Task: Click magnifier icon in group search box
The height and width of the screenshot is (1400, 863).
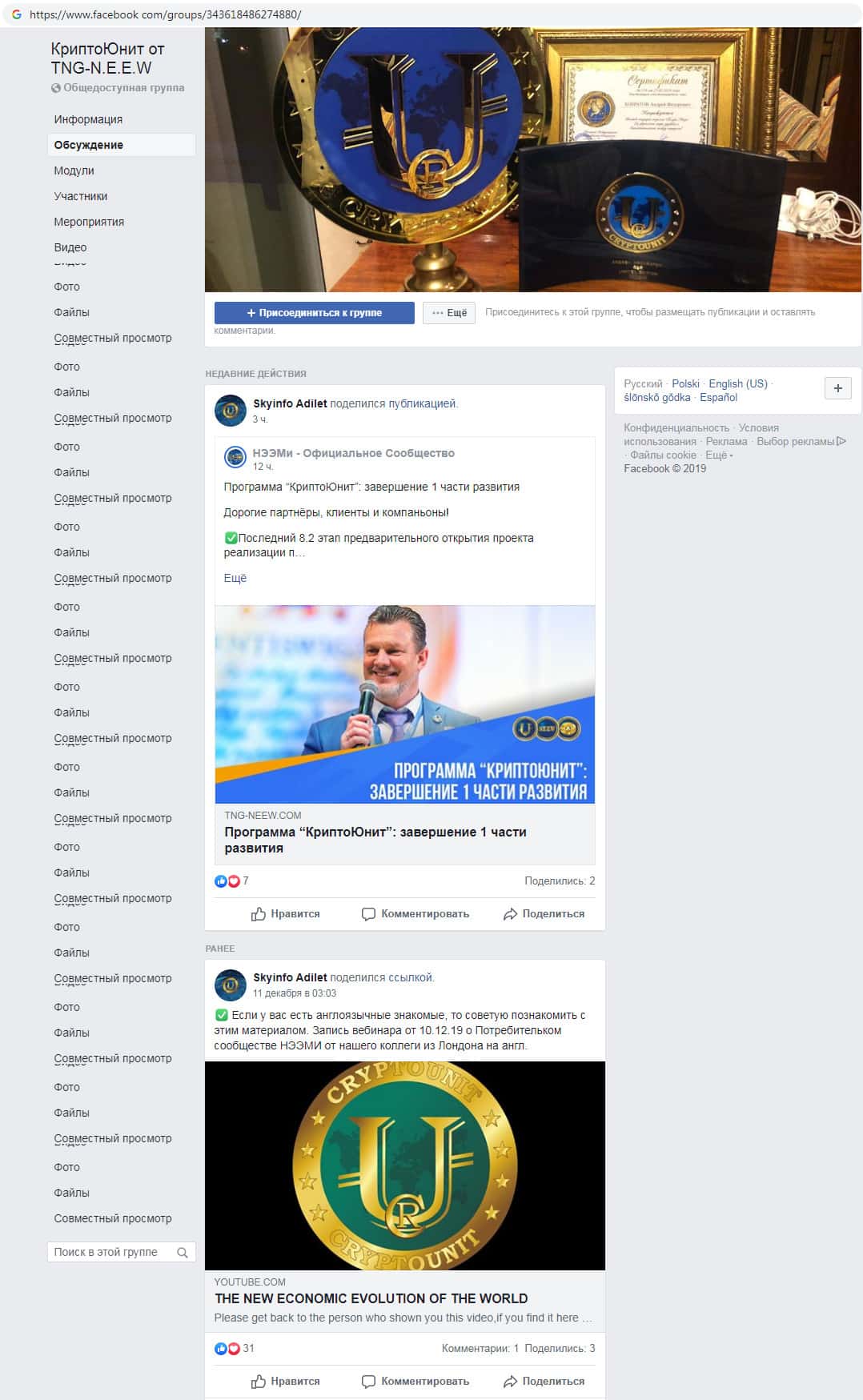Action: click(183, 1252)
